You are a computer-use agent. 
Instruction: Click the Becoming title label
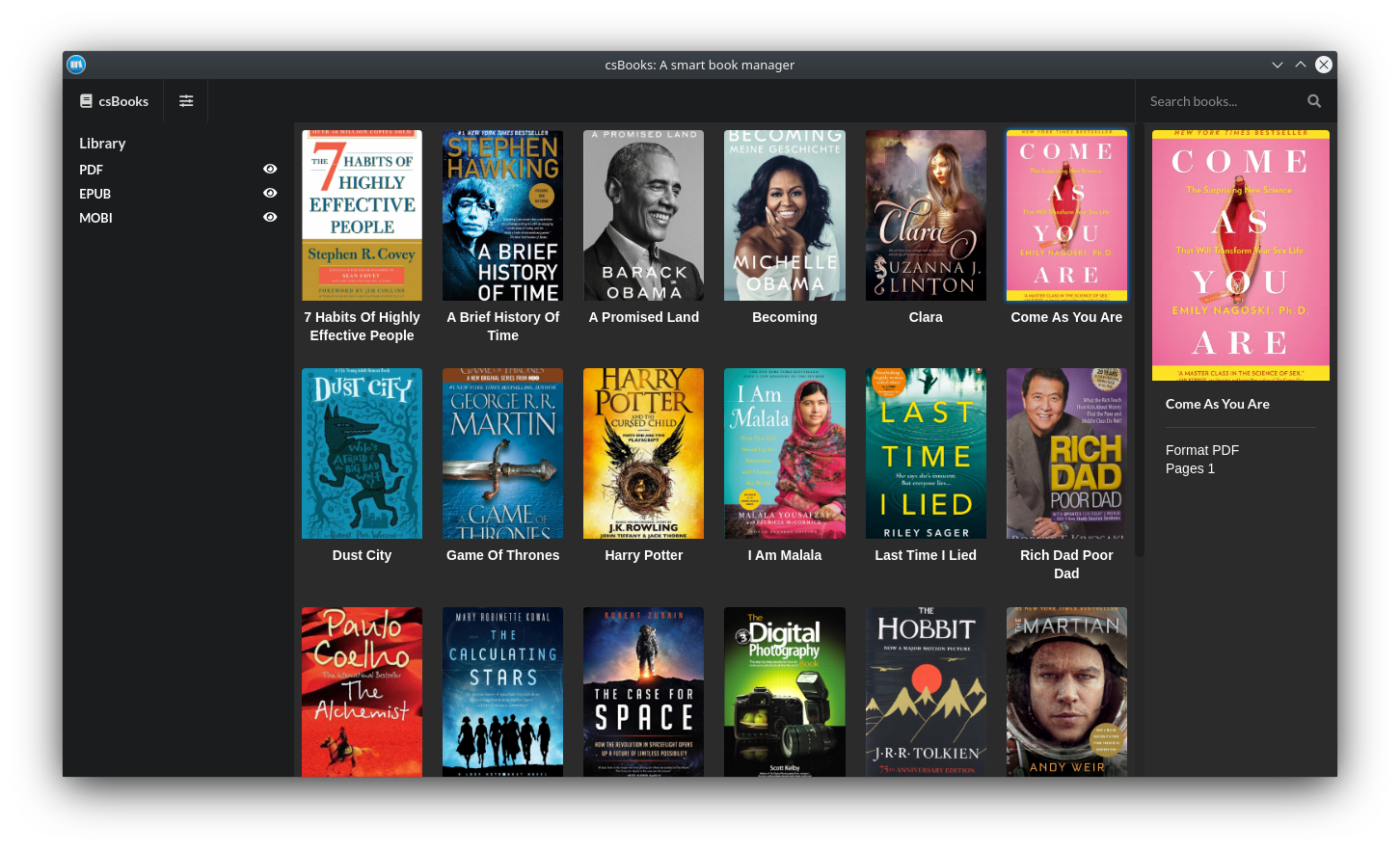click(785, 317)
